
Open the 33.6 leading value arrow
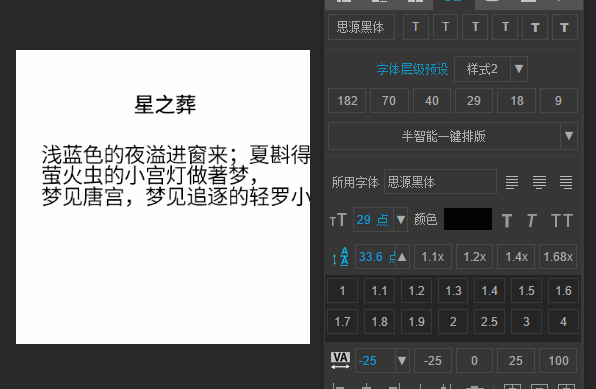(402, 257)
